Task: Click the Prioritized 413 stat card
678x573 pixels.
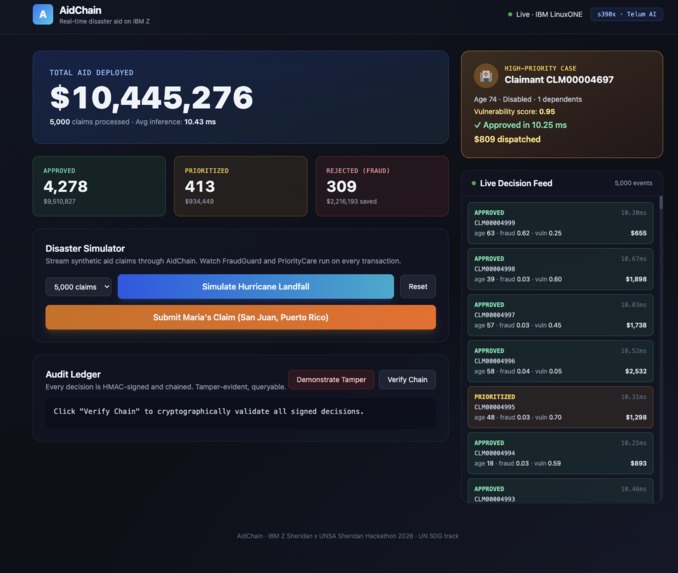Action: tap(240, 186)
